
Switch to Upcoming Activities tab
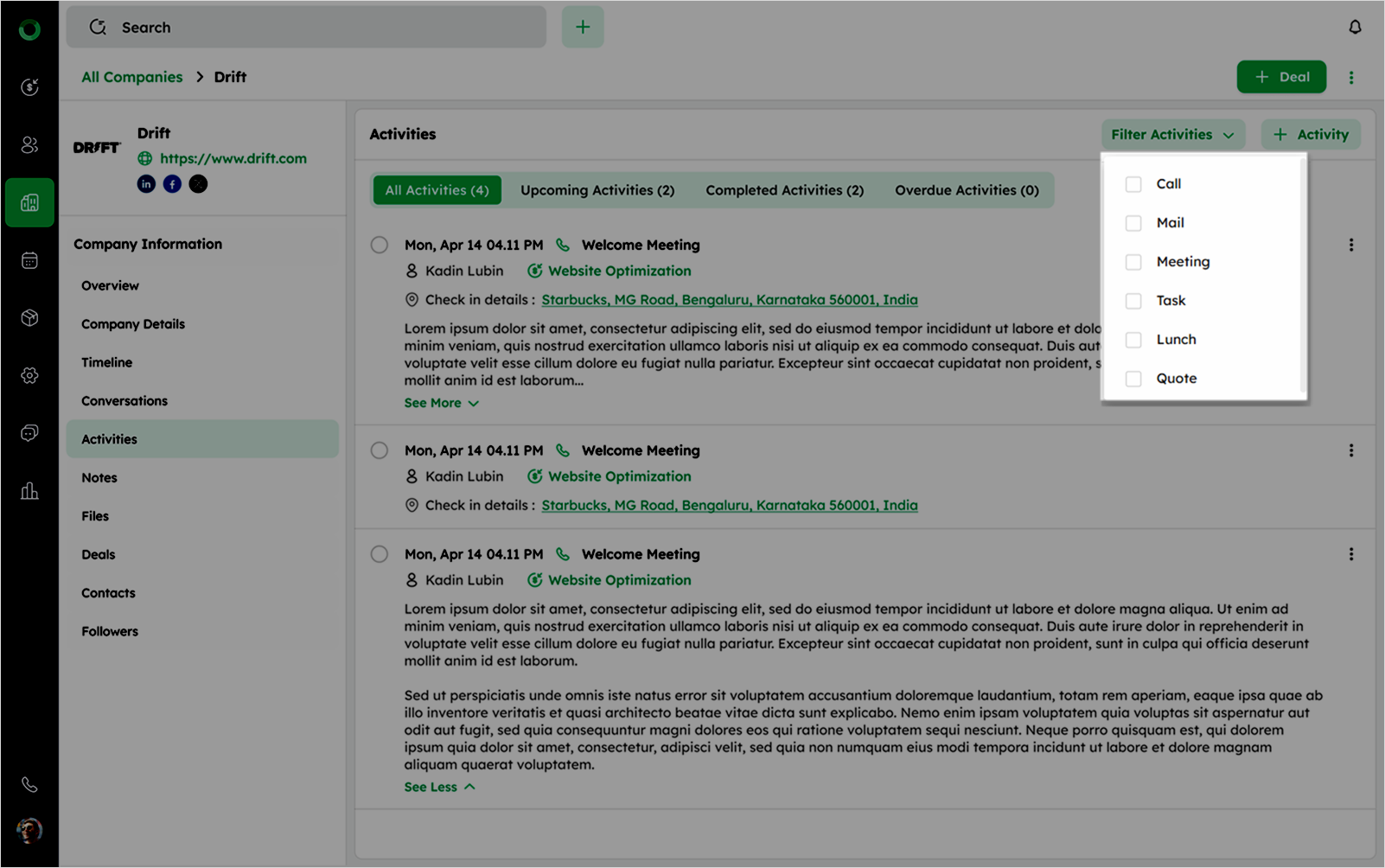597,190
